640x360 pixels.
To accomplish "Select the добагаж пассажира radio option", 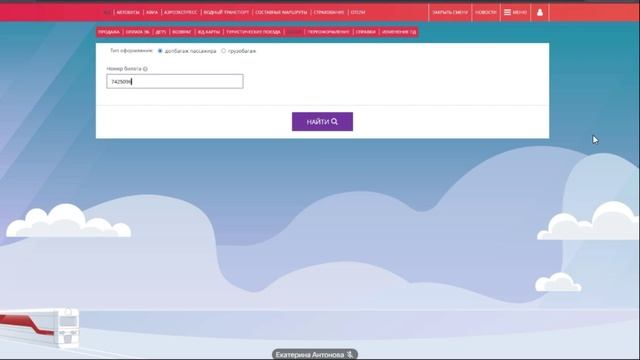I will pos(160,51).
